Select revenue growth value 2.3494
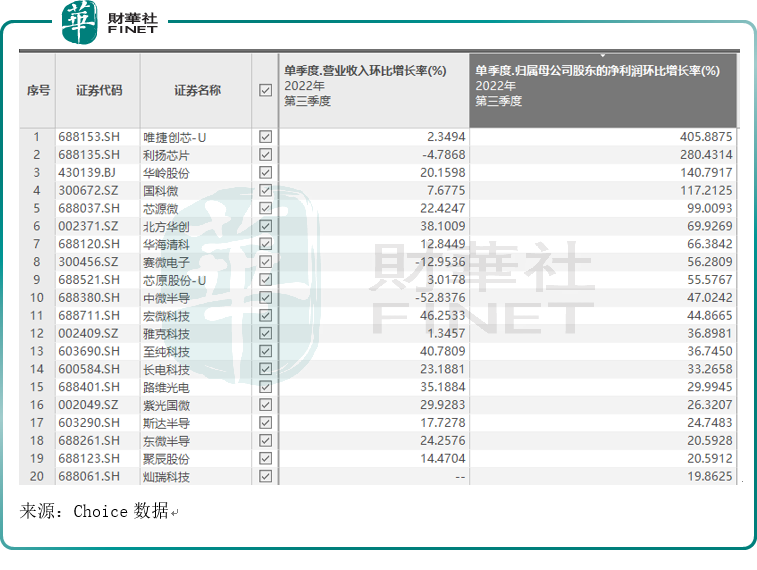The height and width of the screenshot is (570, 757). 446,137
